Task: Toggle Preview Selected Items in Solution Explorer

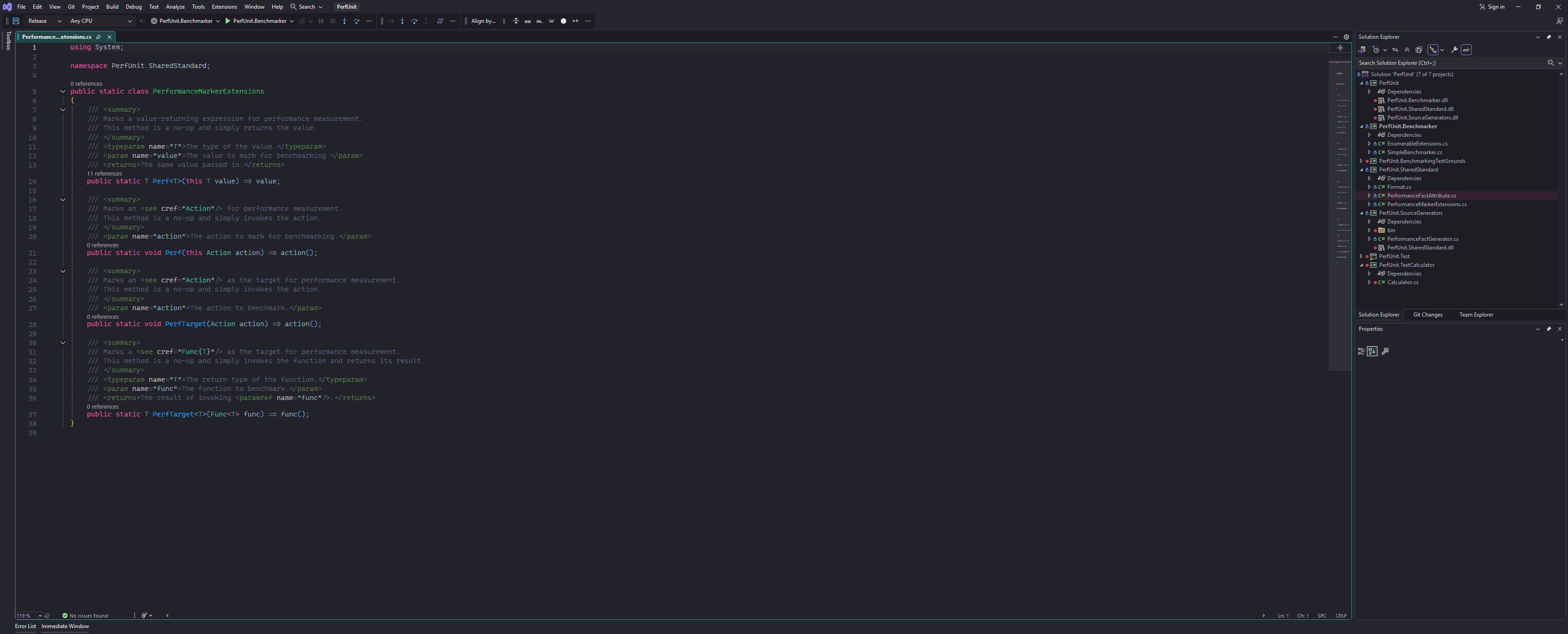Action: 1466,50
